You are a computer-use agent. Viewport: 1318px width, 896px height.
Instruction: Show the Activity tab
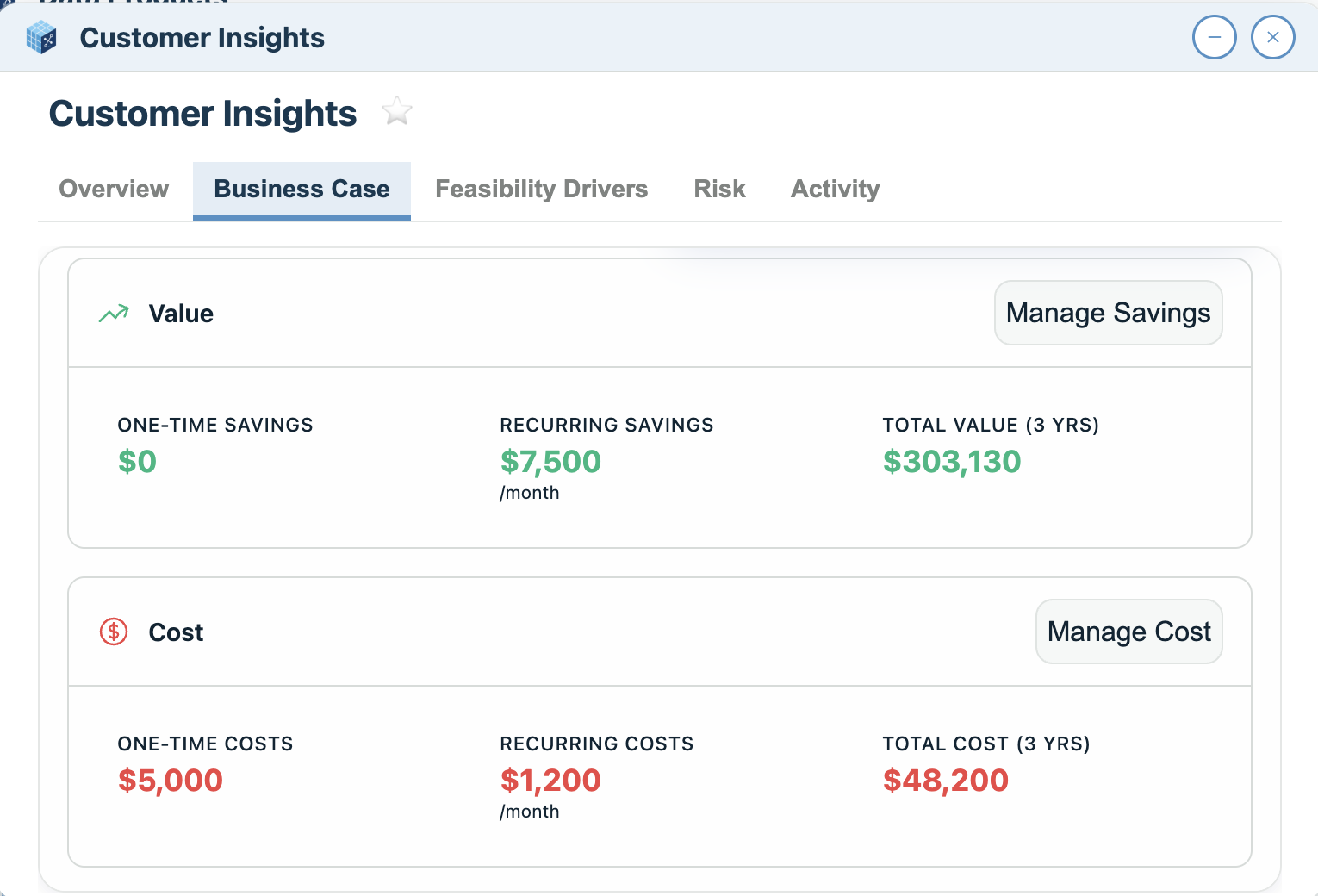[x=835, y=189]
